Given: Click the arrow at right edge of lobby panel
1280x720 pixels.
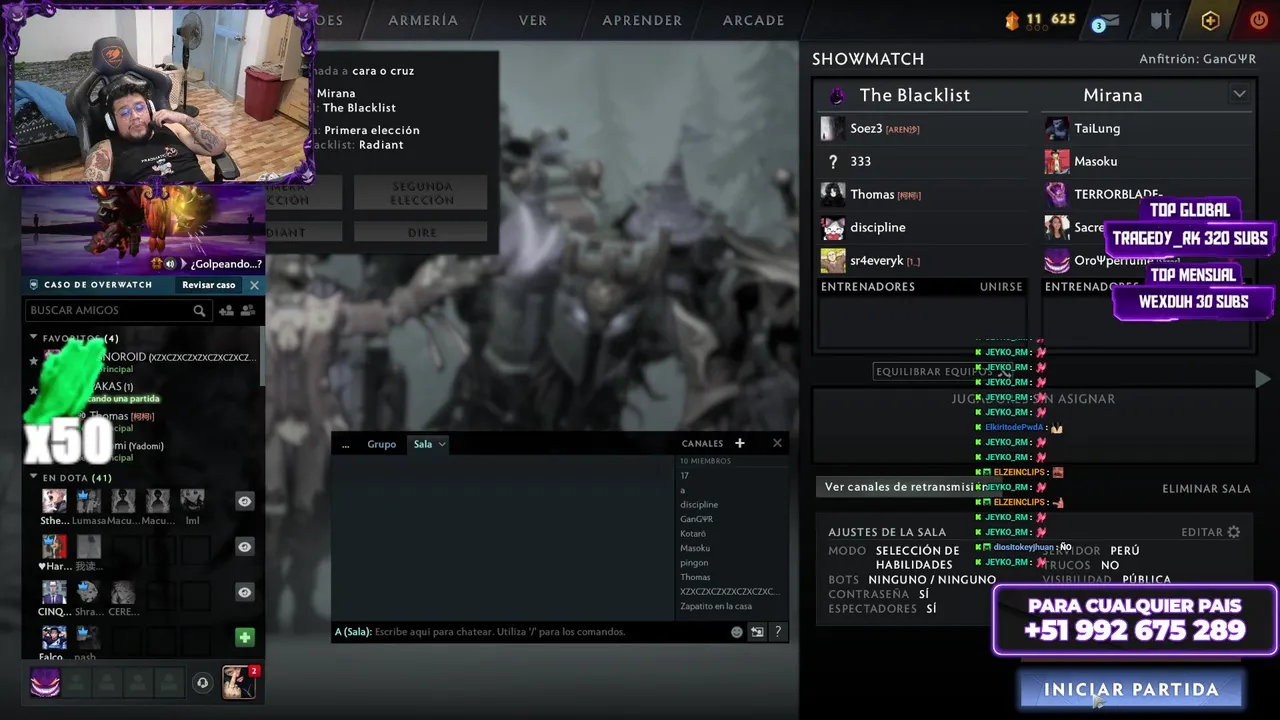Looking at the screenshot, I should (1263, 379).
